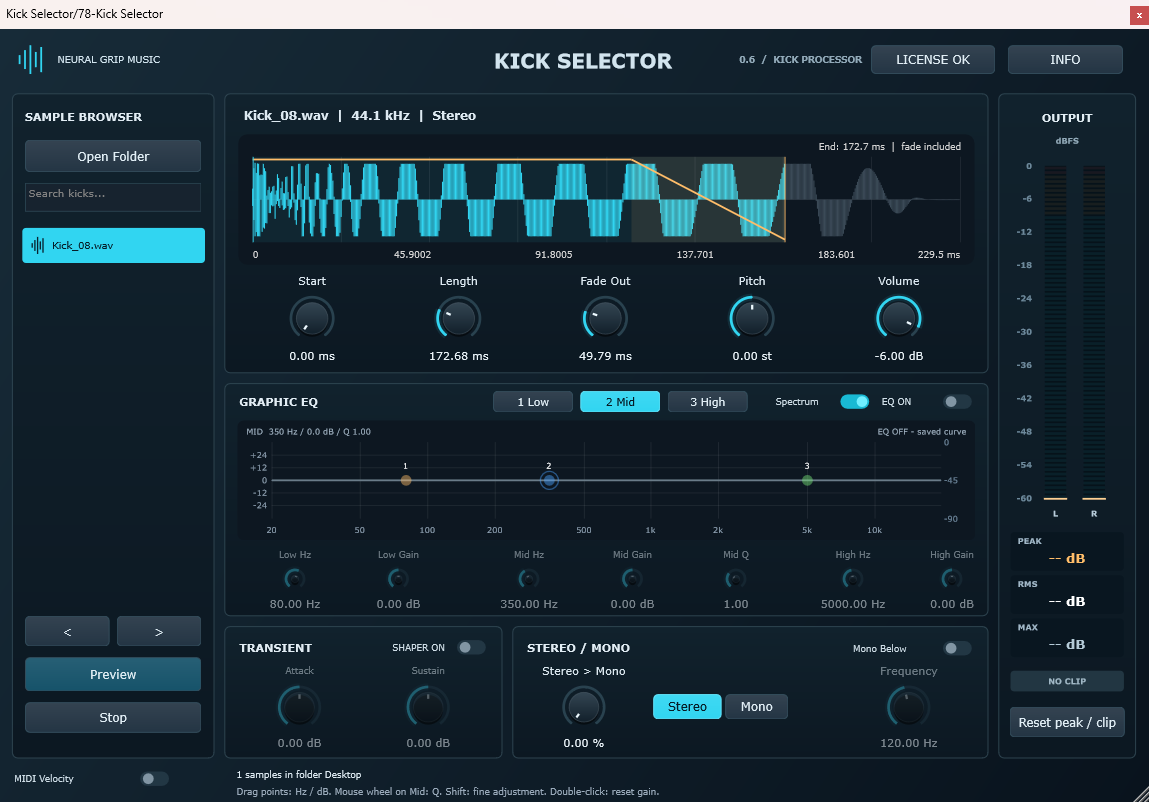Click the 49.79 ms fade out value
Screen dimensions: 1149x802
tap(605, 356)
